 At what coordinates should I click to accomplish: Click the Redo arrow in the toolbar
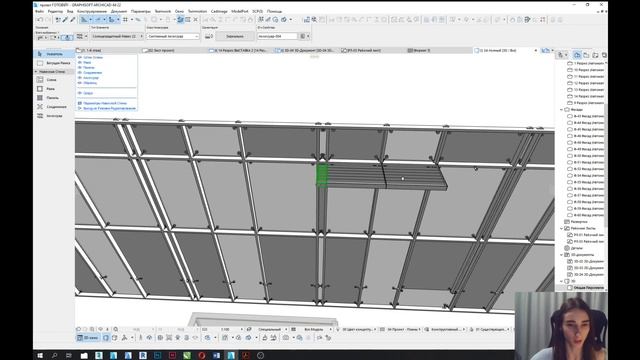(x=48, y=20)
